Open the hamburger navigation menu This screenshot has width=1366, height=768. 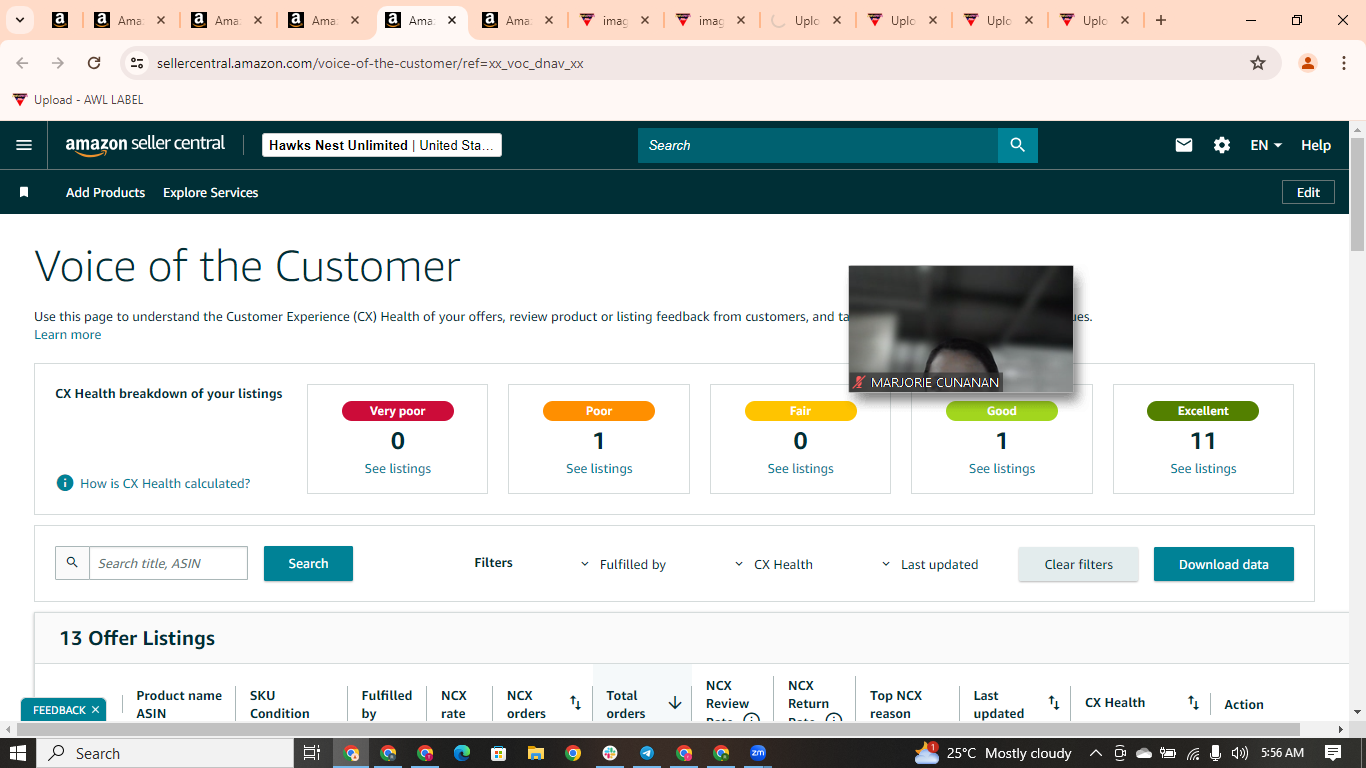[x=24, y=145]
